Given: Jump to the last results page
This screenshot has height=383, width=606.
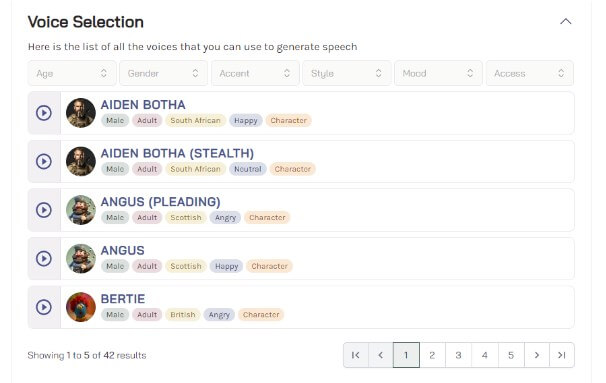Looking at the screenshot, I should (562, 355).
